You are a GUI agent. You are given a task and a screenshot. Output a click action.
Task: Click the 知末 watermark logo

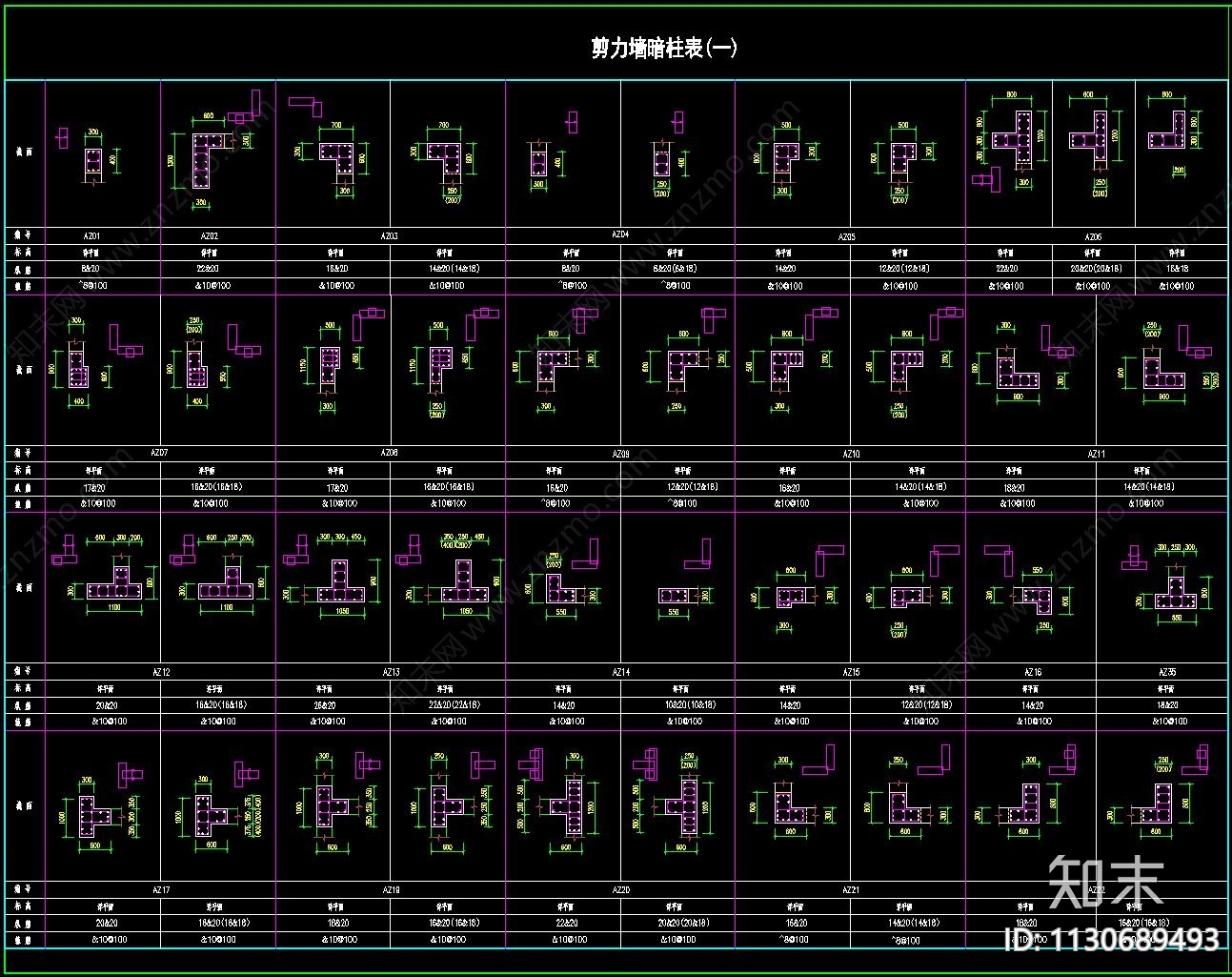click(x=1105, y=882)
